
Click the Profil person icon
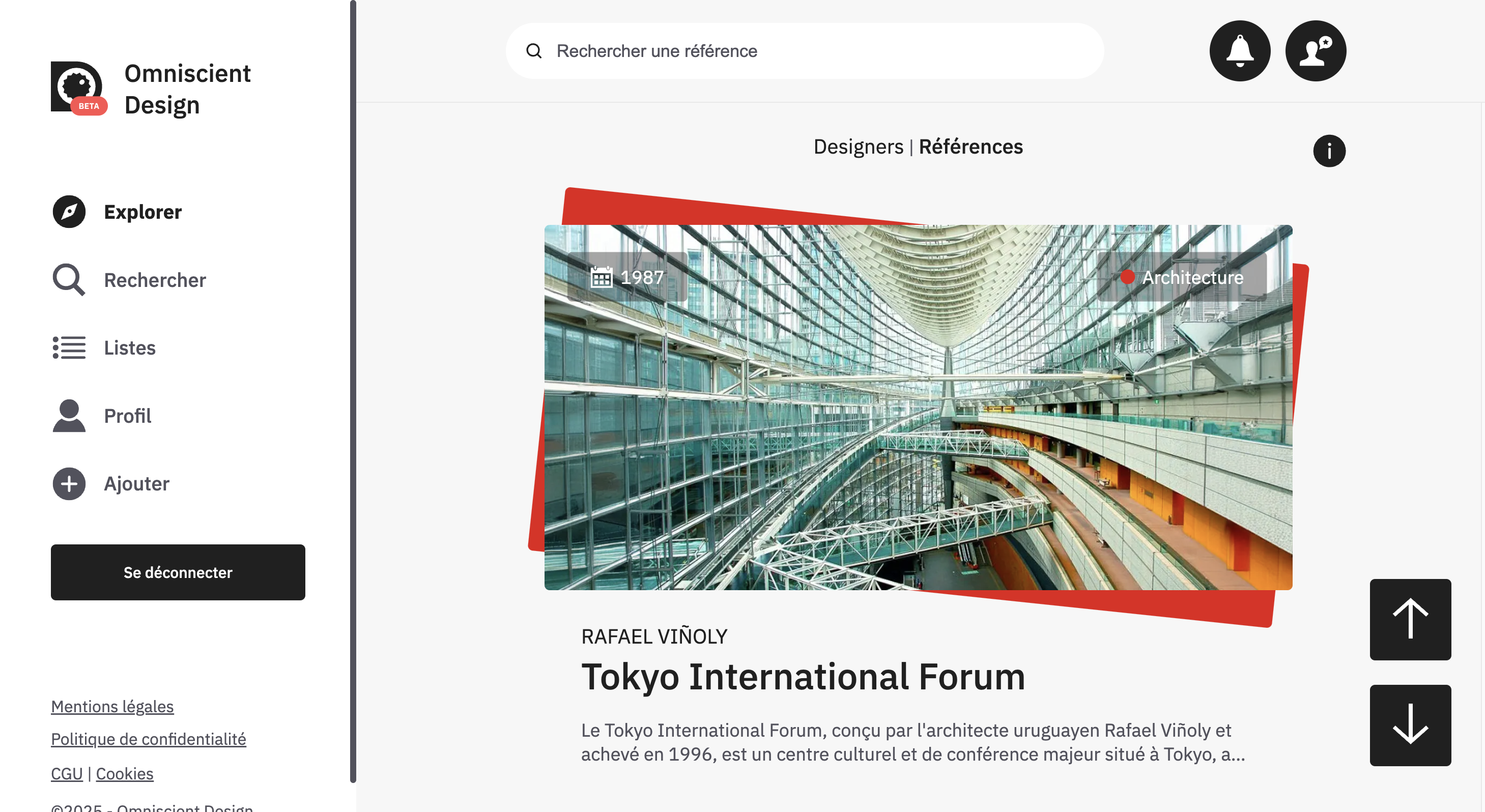coord(69,416)
